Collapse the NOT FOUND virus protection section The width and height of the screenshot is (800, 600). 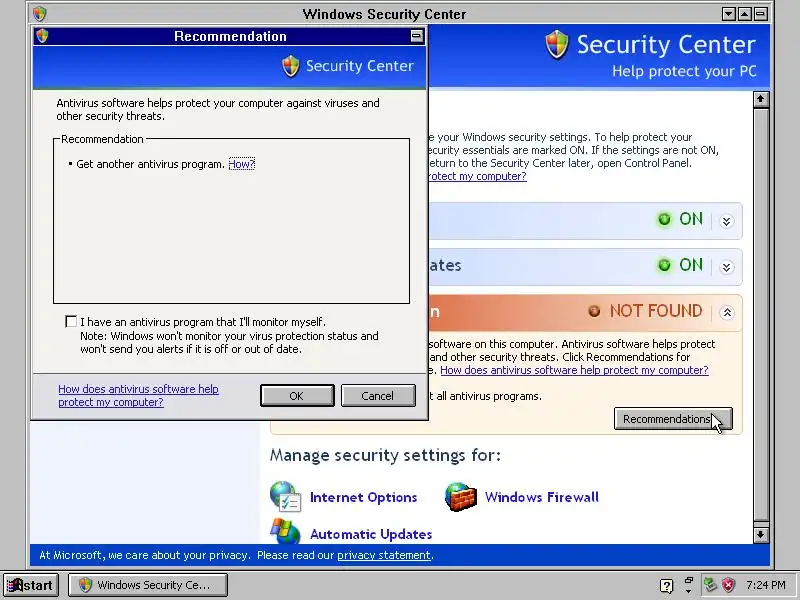tap(727, 312)
